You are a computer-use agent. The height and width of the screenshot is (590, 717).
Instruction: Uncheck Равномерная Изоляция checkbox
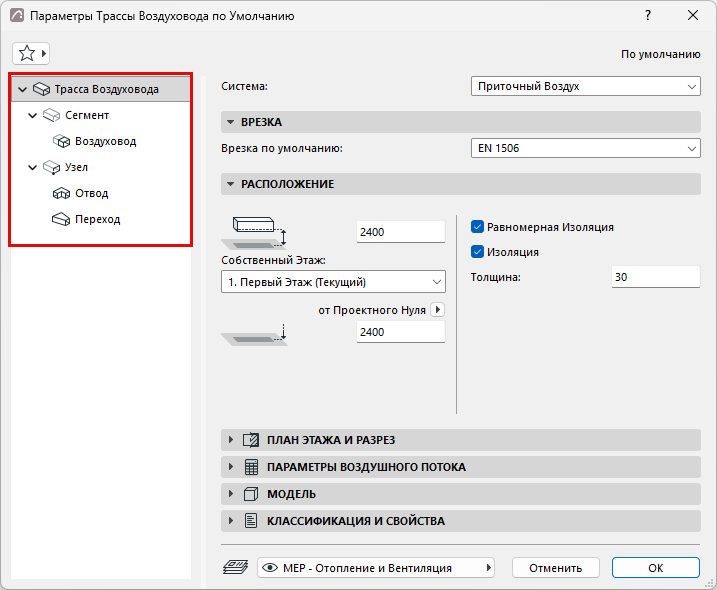477,227
